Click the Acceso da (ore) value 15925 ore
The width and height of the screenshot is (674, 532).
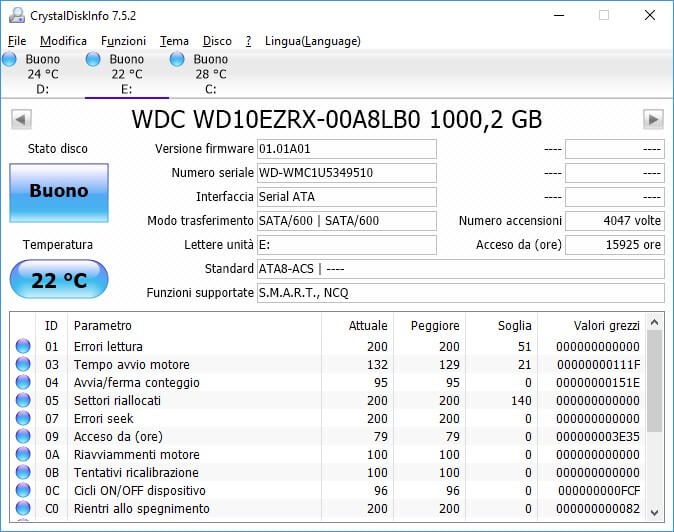(x=615, y=245)
